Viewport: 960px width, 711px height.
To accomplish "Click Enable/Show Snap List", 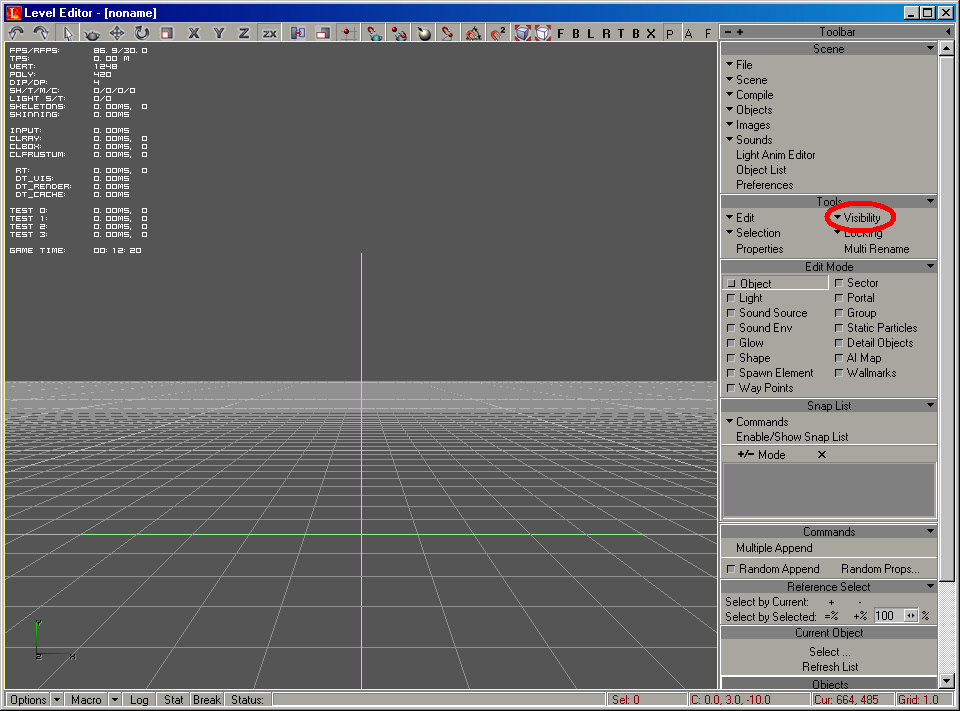I will coord(792,437).
